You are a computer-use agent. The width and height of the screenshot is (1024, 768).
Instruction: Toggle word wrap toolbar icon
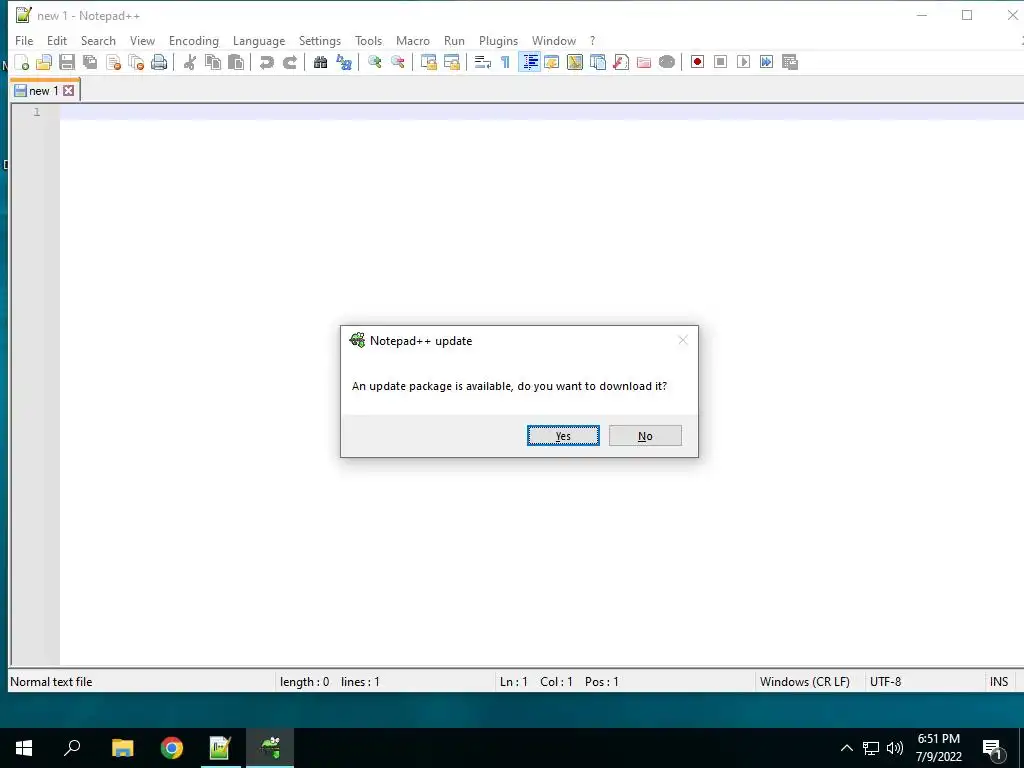click(x=483, y=62)
